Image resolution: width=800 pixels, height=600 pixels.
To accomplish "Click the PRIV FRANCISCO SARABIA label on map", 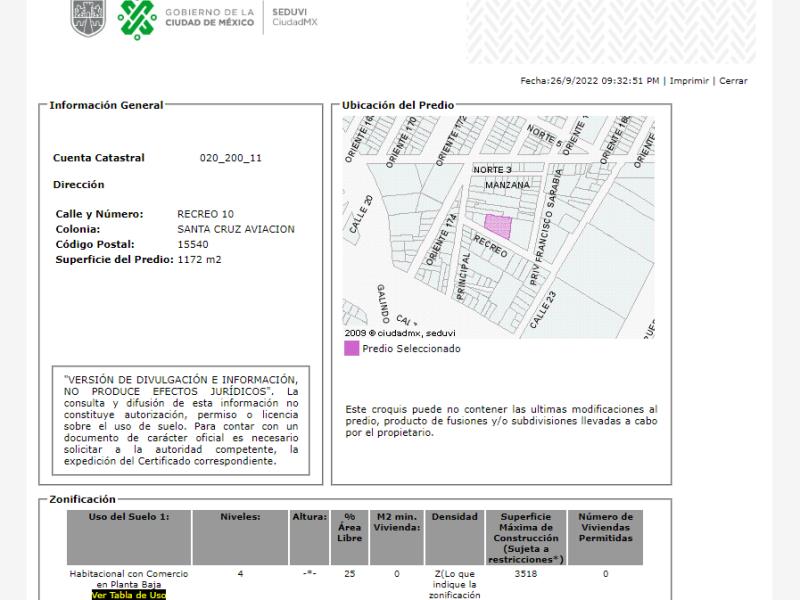I will tap(545, 227).
